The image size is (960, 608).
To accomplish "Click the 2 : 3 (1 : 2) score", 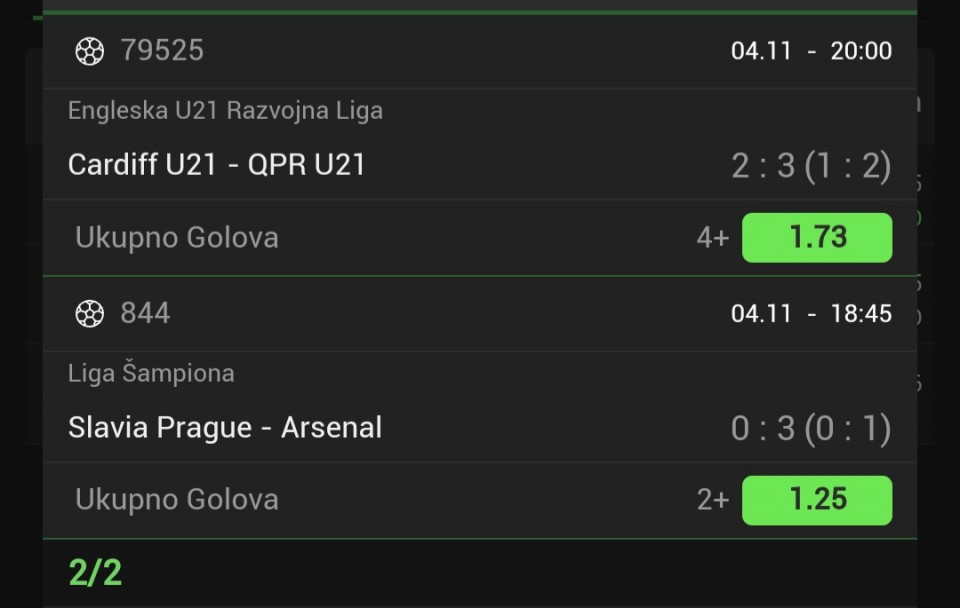I will tap(810, 166).
